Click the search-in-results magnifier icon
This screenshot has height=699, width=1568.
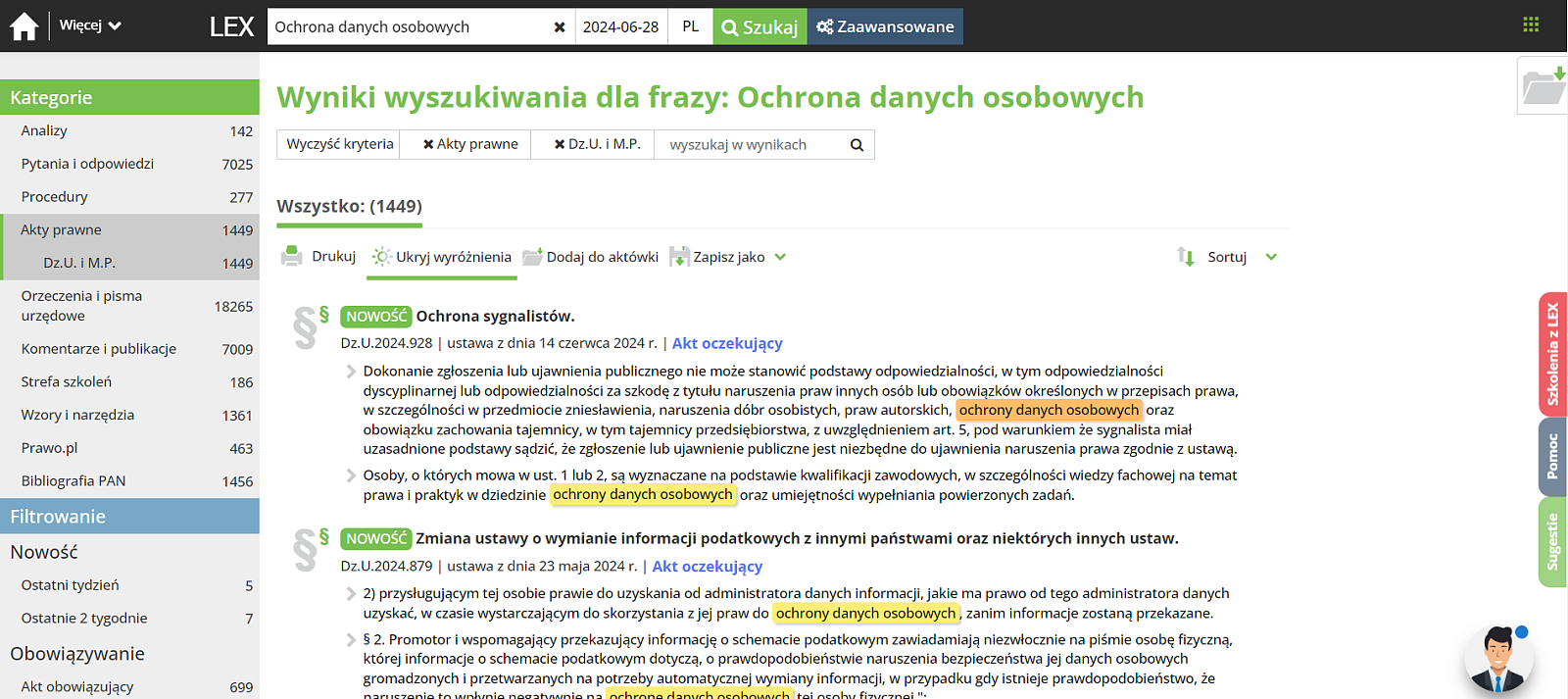click(x=857, y=145)
